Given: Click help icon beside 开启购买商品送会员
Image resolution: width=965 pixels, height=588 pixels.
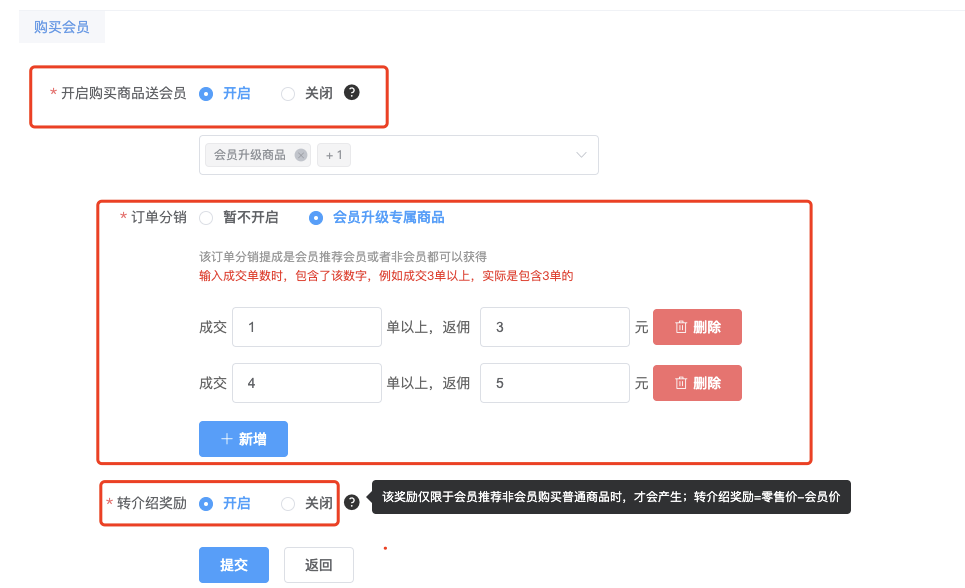Looking at the screenshot, I should 351,92.
